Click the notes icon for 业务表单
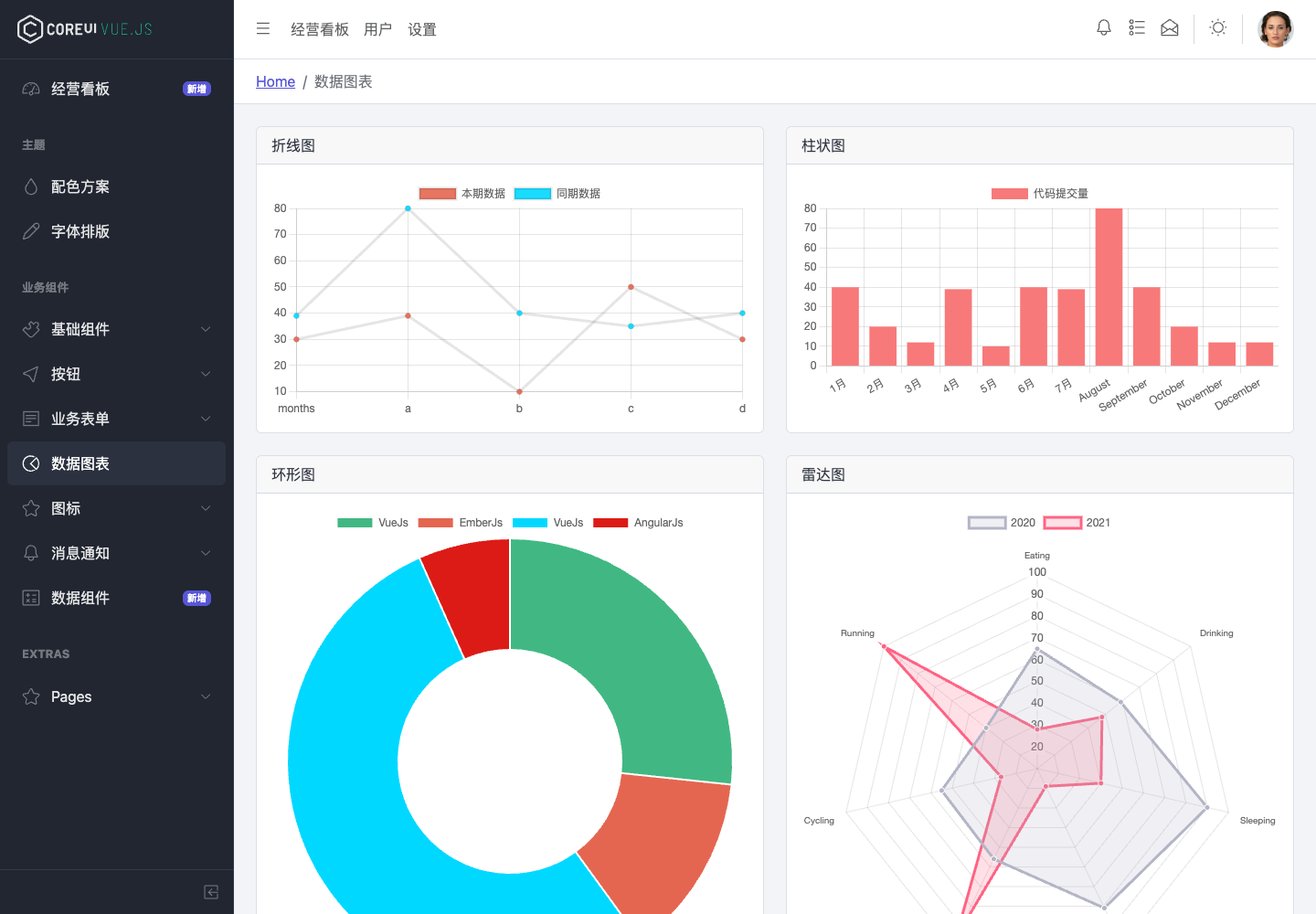 coord(31,419)
